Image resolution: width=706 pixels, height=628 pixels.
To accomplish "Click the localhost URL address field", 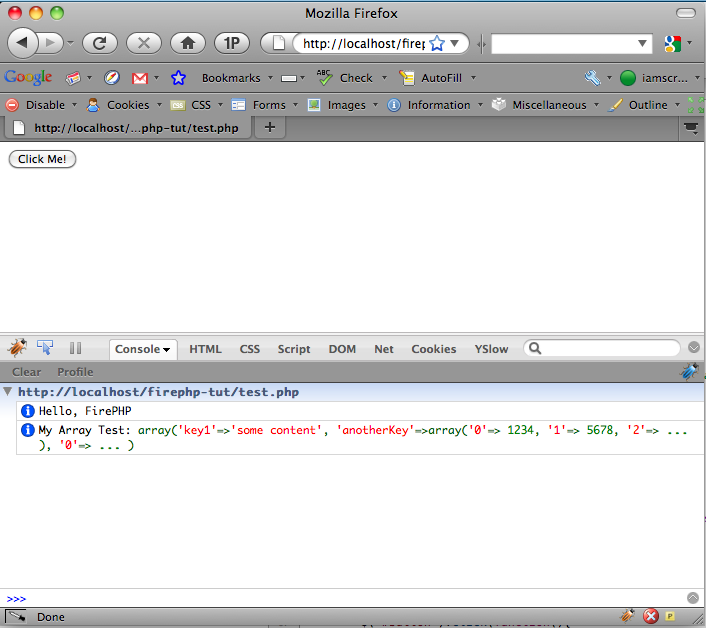I will (x=363, y=44).
